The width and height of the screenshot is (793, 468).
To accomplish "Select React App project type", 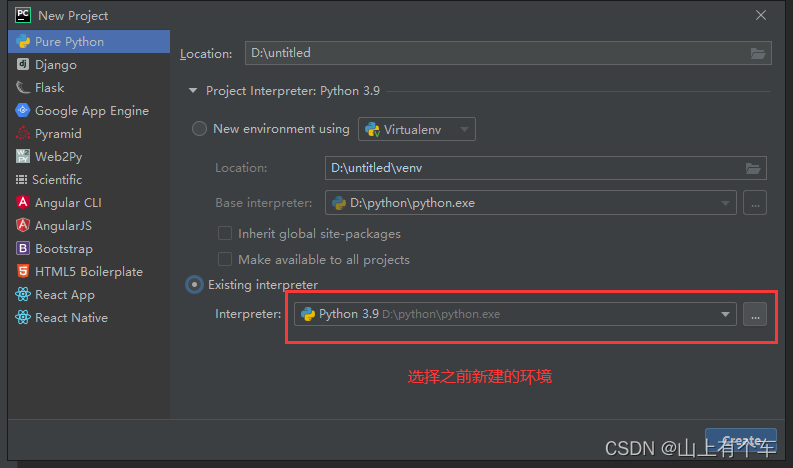I will 89,294.
